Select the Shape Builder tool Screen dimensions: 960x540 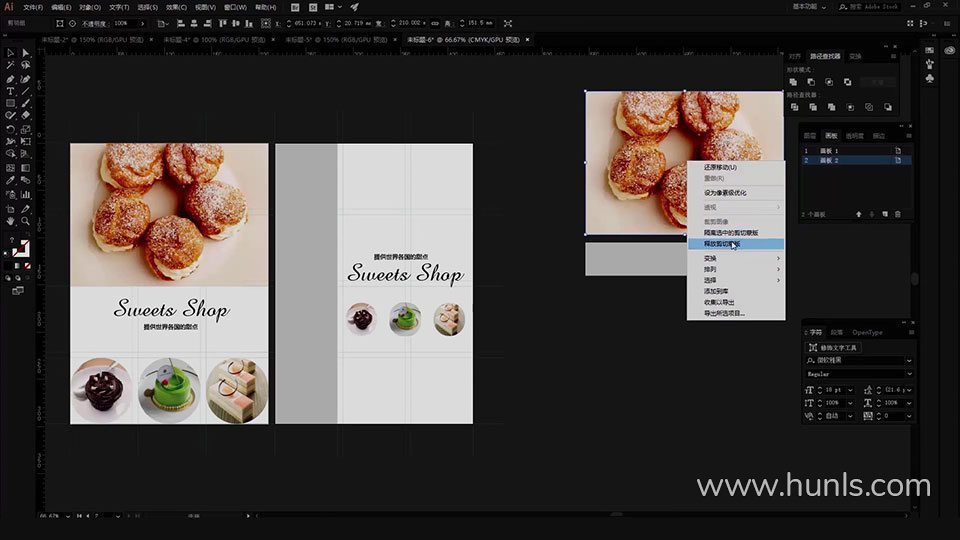(10, 154)
